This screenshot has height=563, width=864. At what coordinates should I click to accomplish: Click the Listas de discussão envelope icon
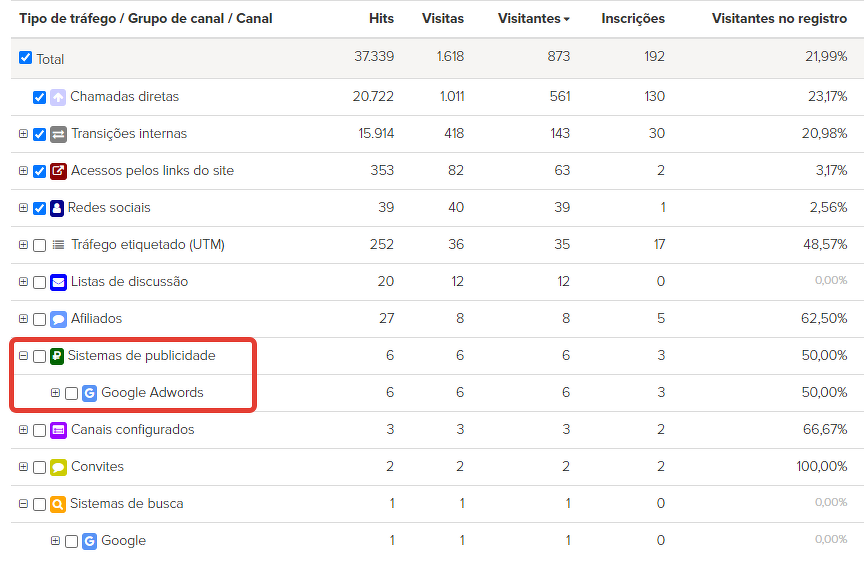[58, 282]
